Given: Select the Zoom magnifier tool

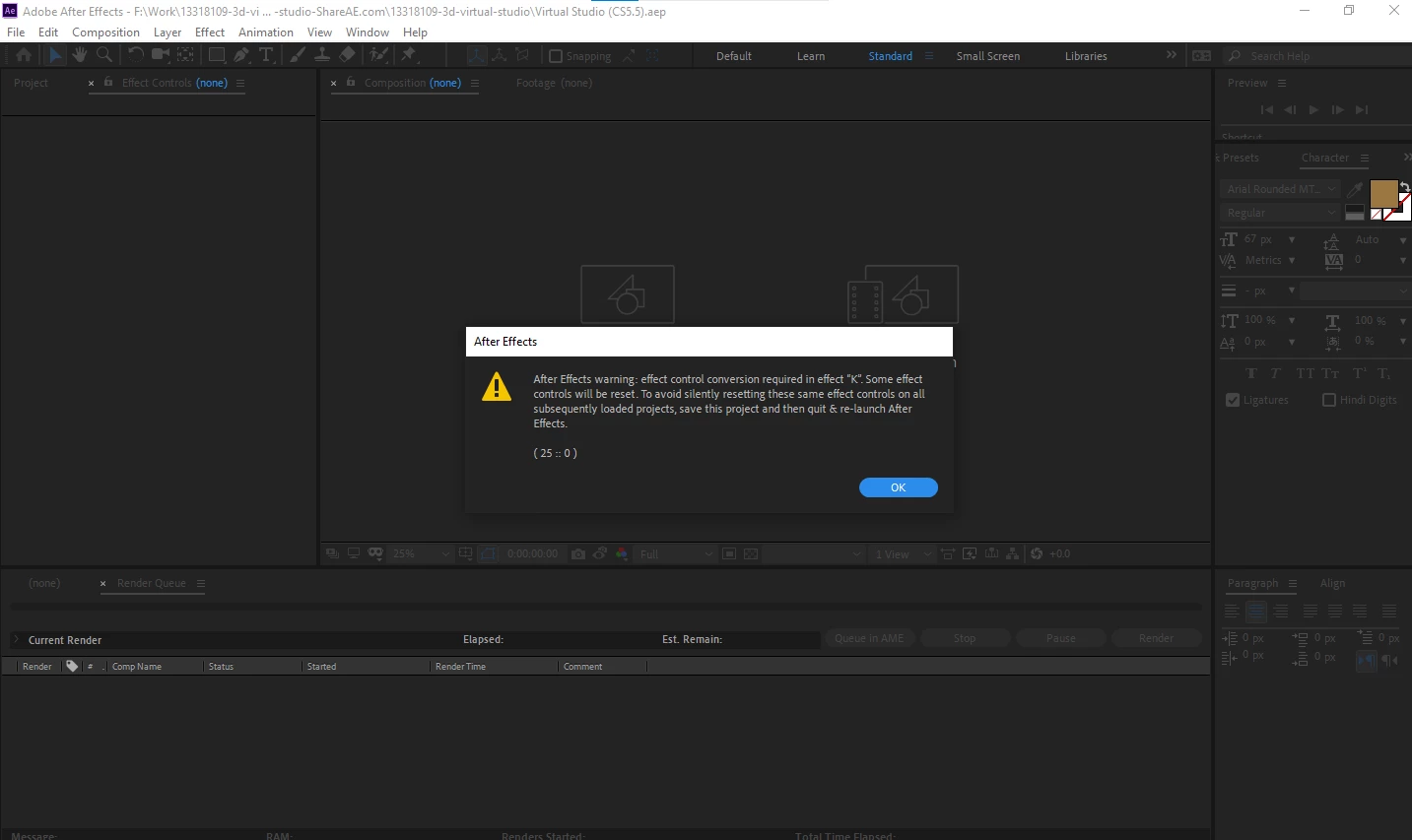Looking at the screenshot, I should [104, 55].
